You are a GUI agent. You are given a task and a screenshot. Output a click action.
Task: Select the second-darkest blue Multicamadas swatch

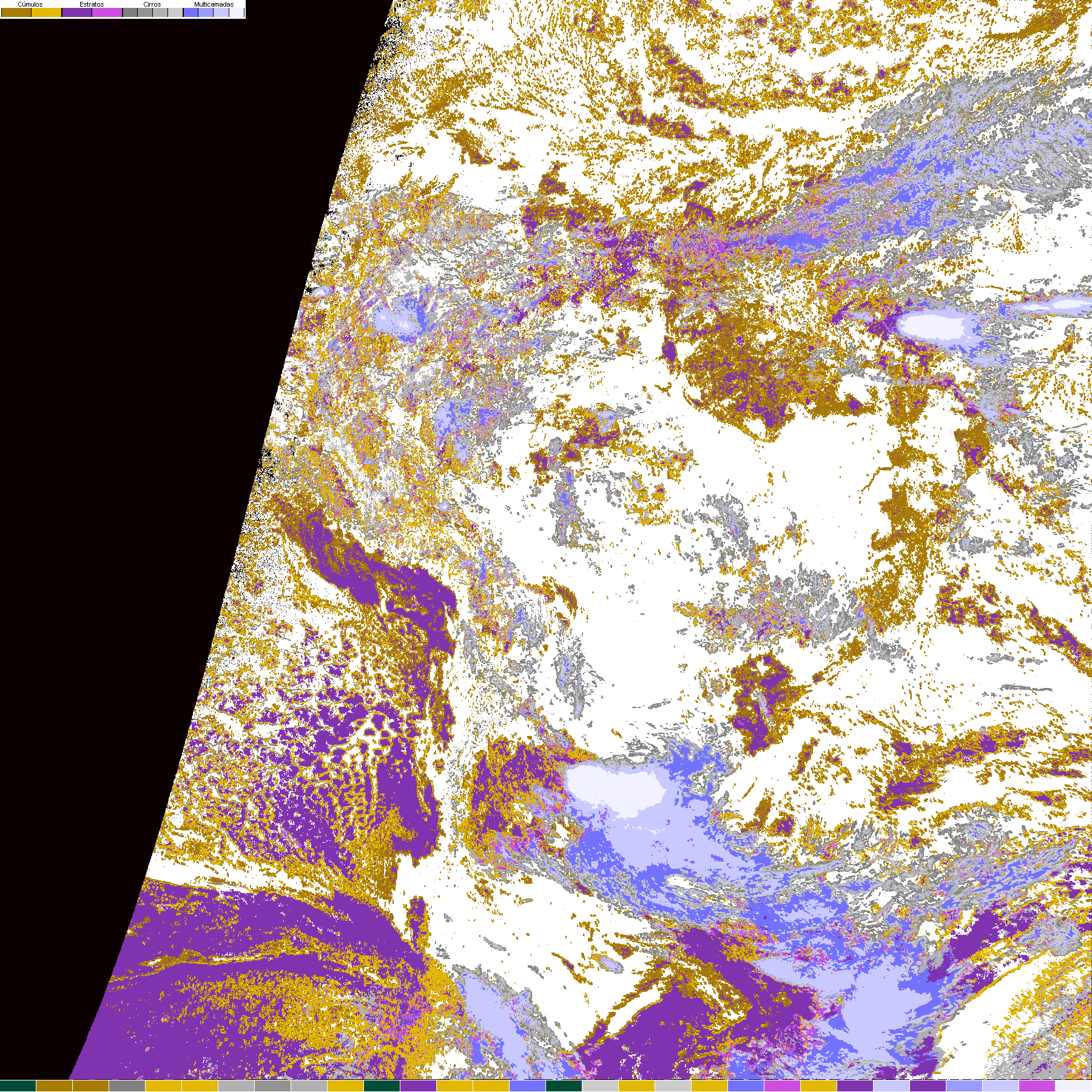206,12
